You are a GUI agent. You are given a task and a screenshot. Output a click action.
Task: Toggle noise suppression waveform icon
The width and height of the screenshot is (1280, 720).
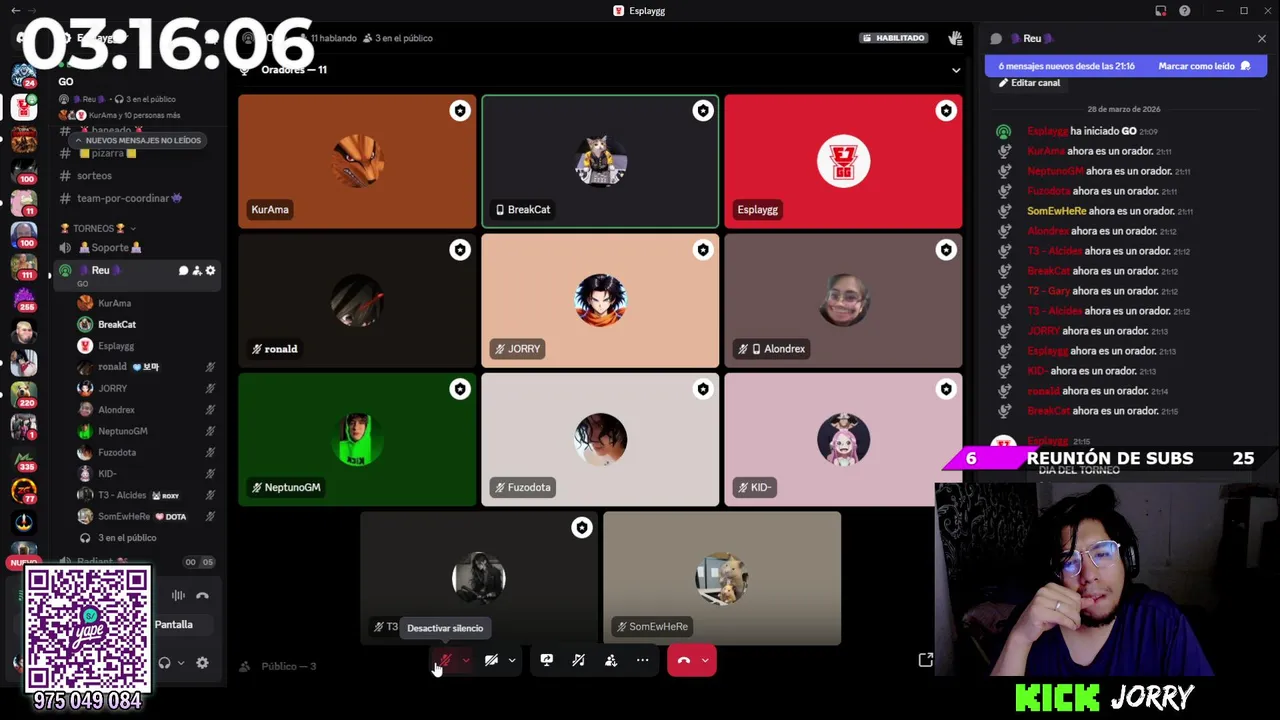[x=178, y=595]
